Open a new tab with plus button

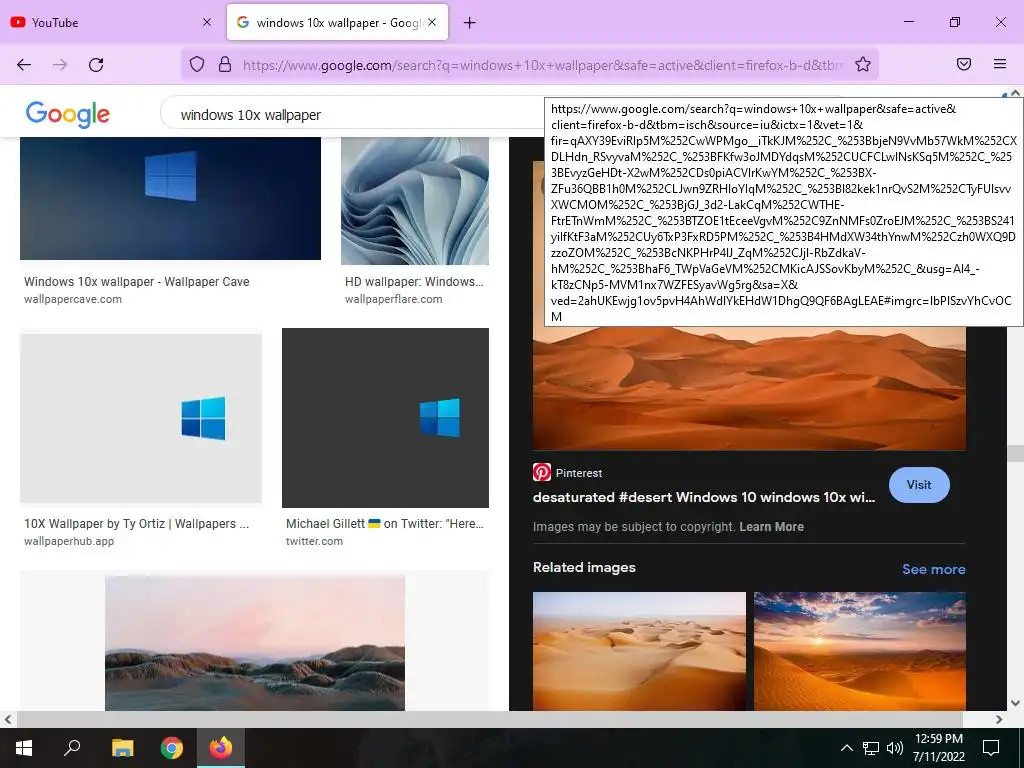point(470,23)
